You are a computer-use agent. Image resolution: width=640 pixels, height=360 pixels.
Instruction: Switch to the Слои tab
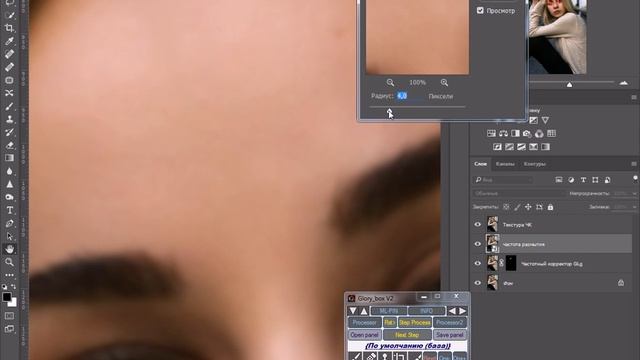480,164
